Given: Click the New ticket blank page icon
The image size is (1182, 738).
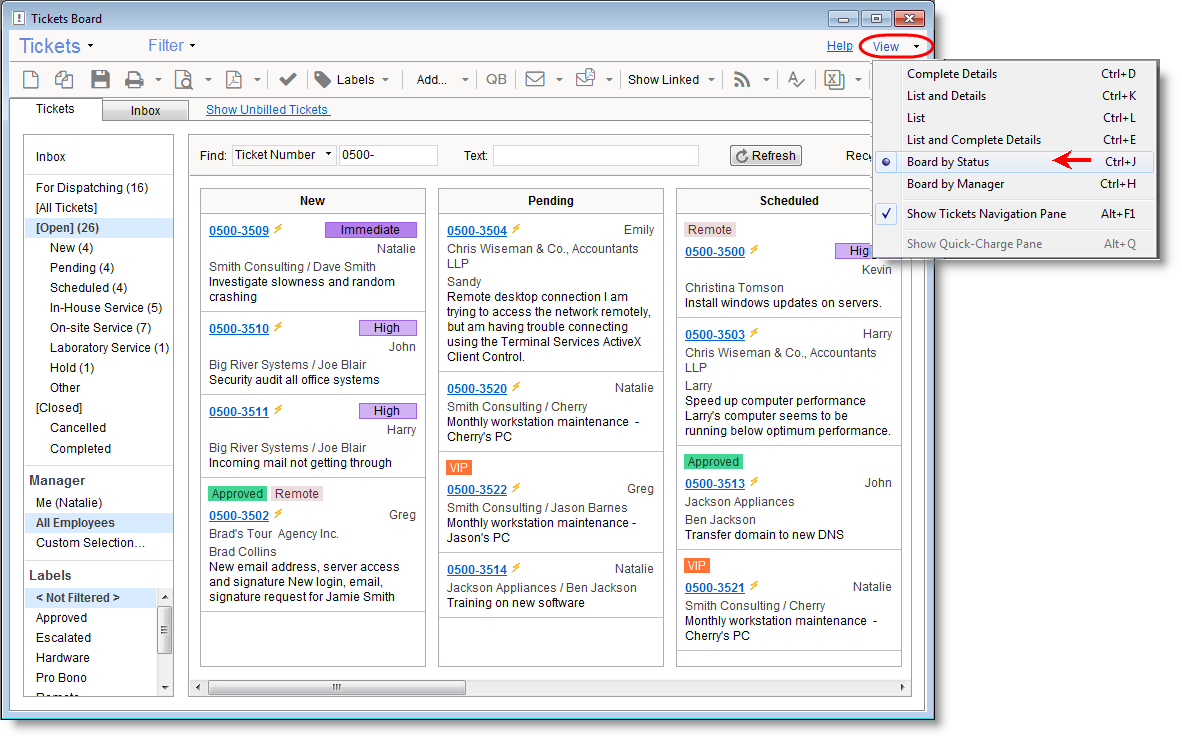Looking at the screenshot, I should (x=31, y=80).
